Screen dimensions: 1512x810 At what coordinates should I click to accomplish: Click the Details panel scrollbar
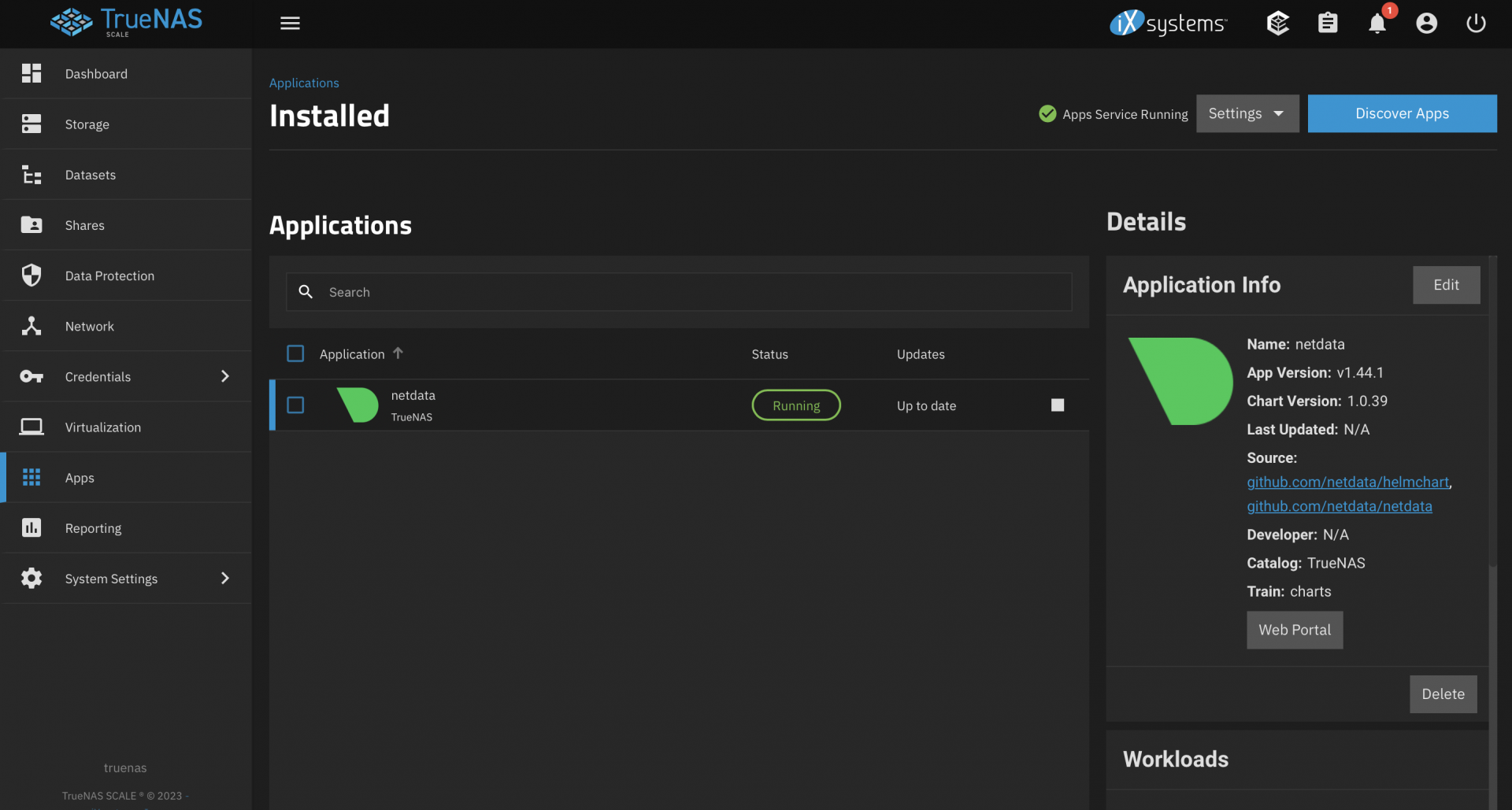1492,409
